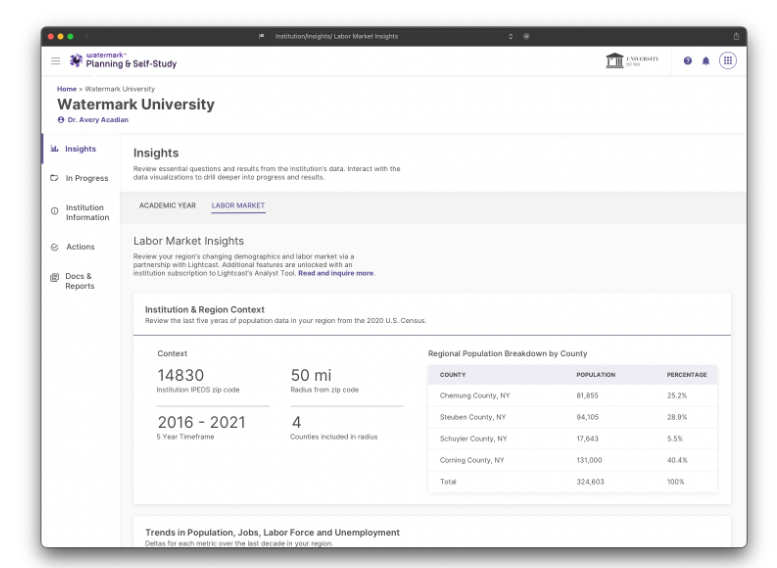
Task: Open the app grid launcher icon
Action: [727, 61]
